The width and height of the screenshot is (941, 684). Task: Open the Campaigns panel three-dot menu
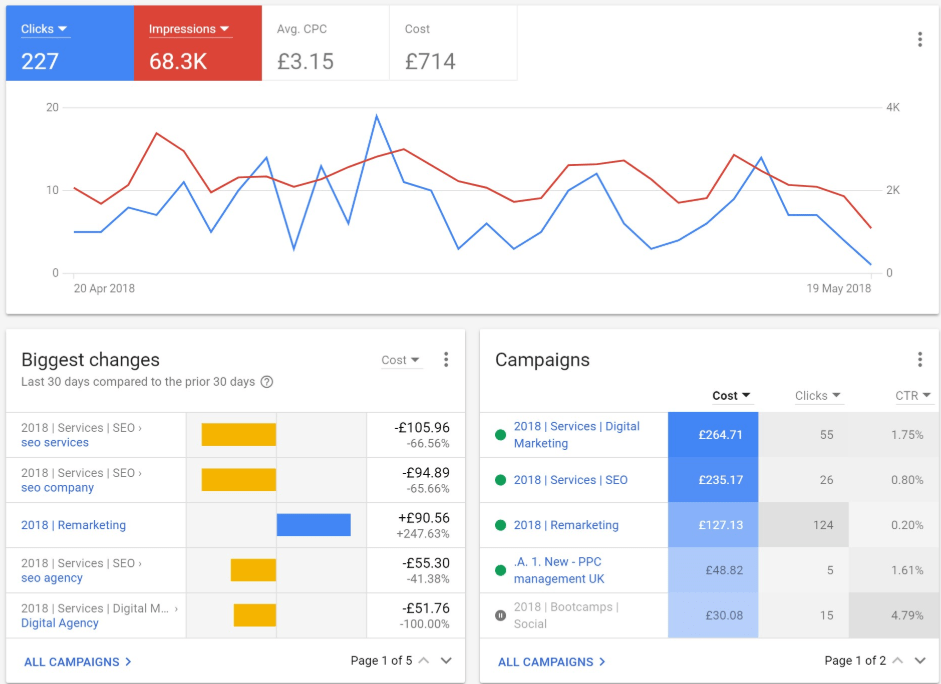(x=920, y=359)
